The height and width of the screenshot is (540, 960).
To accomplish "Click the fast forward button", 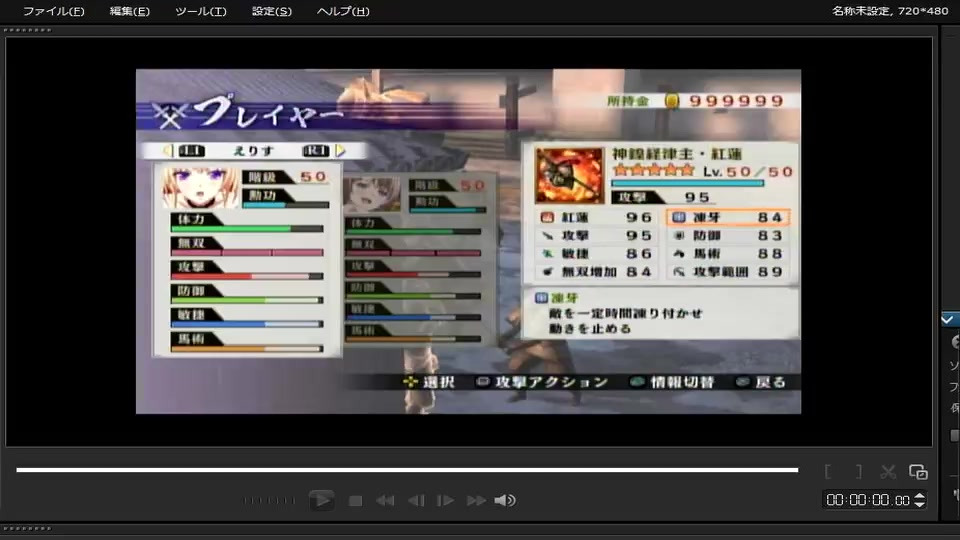I will 476,501.
